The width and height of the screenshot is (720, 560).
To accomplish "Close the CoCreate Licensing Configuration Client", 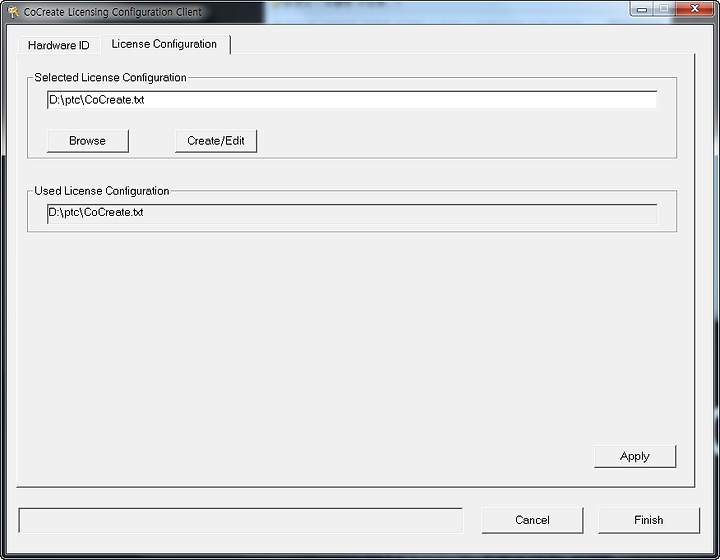I will pyautogui.click(x=695, y=9).
